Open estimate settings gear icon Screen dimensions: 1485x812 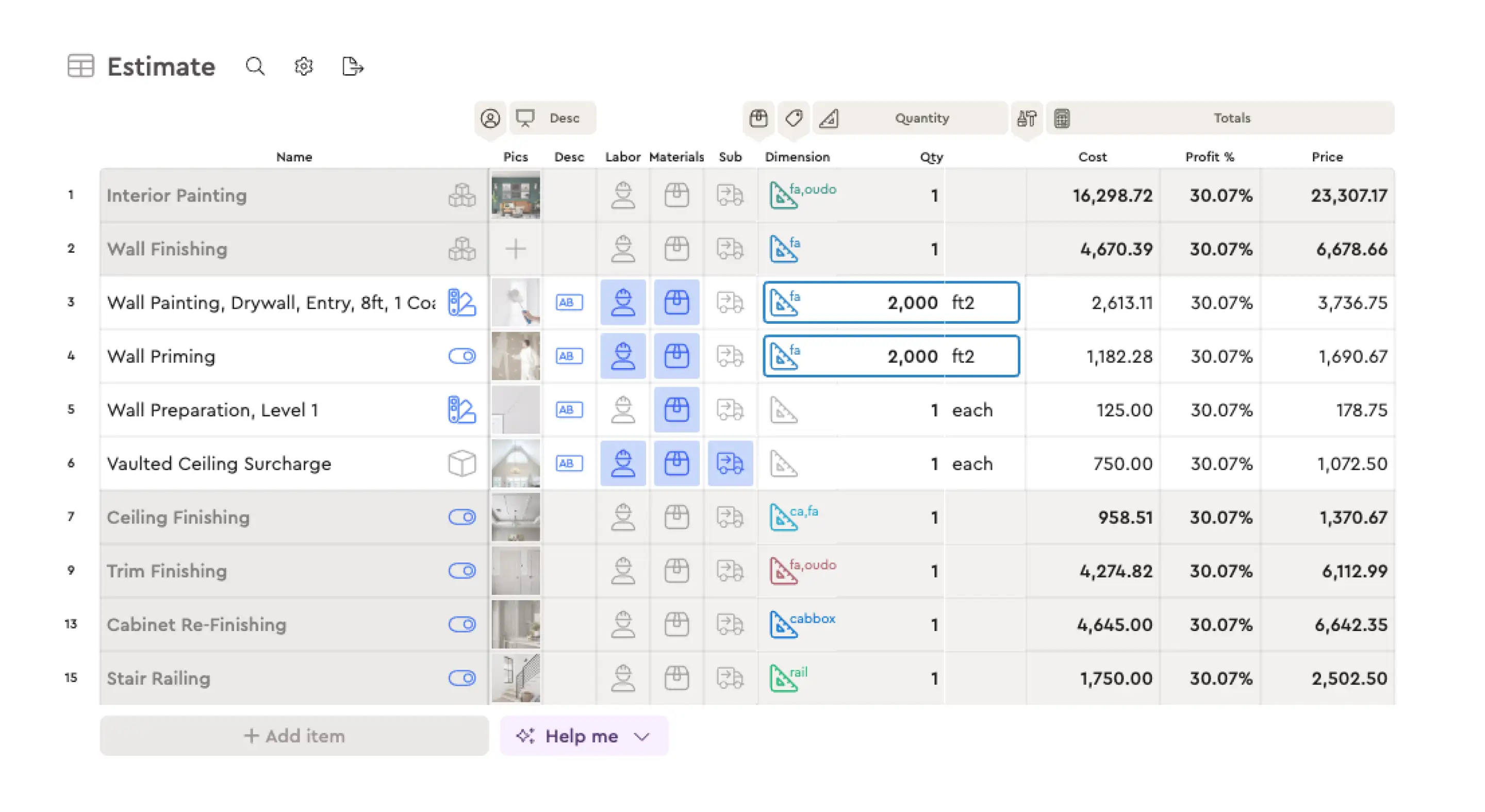point(303,67)
